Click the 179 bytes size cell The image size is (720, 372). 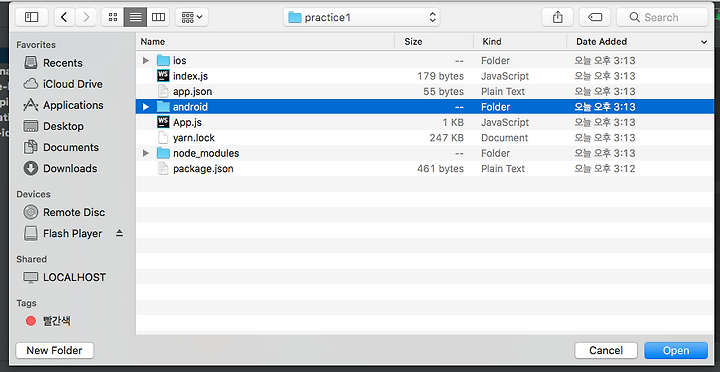[440, 76]
